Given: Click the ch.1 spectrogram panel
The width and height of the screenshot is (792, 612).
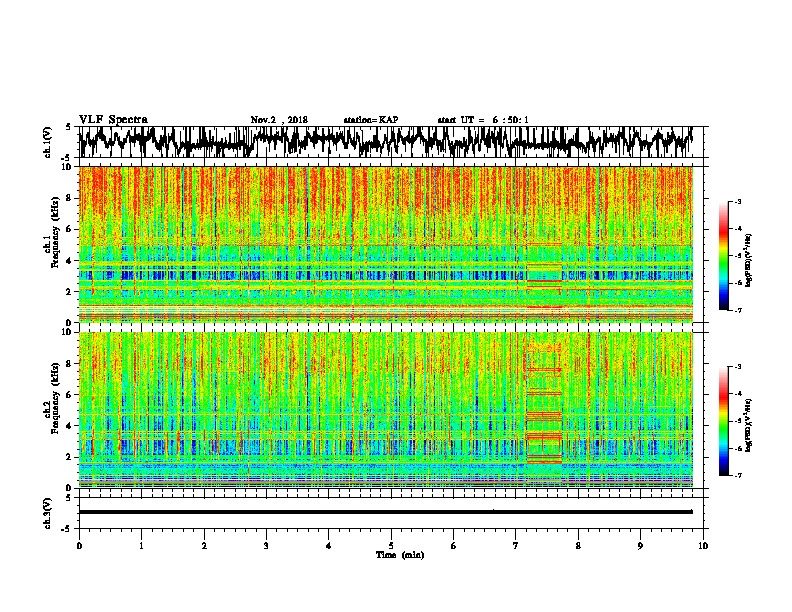Looking at the screenshot, I should pyautogui.click(x=386, y=244).
